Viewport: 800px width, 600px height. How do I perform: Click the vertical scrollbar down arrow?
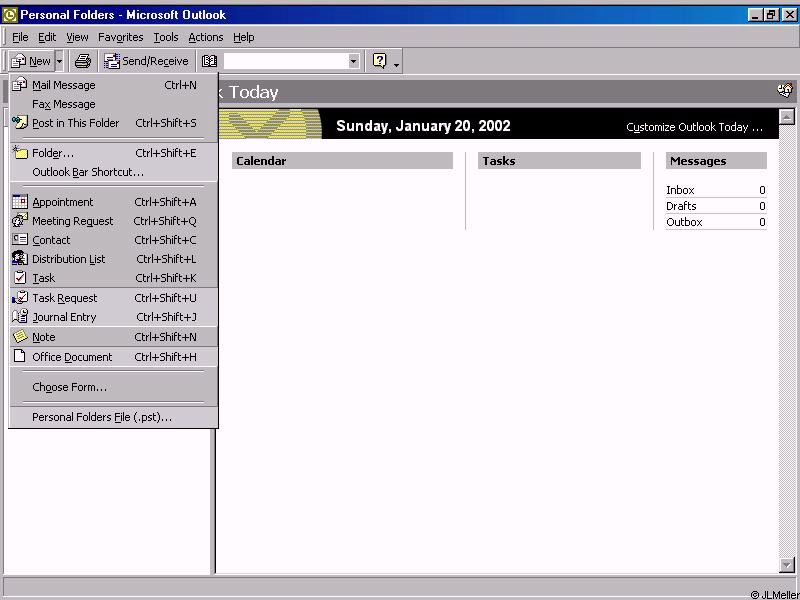(x=786, y=566)
